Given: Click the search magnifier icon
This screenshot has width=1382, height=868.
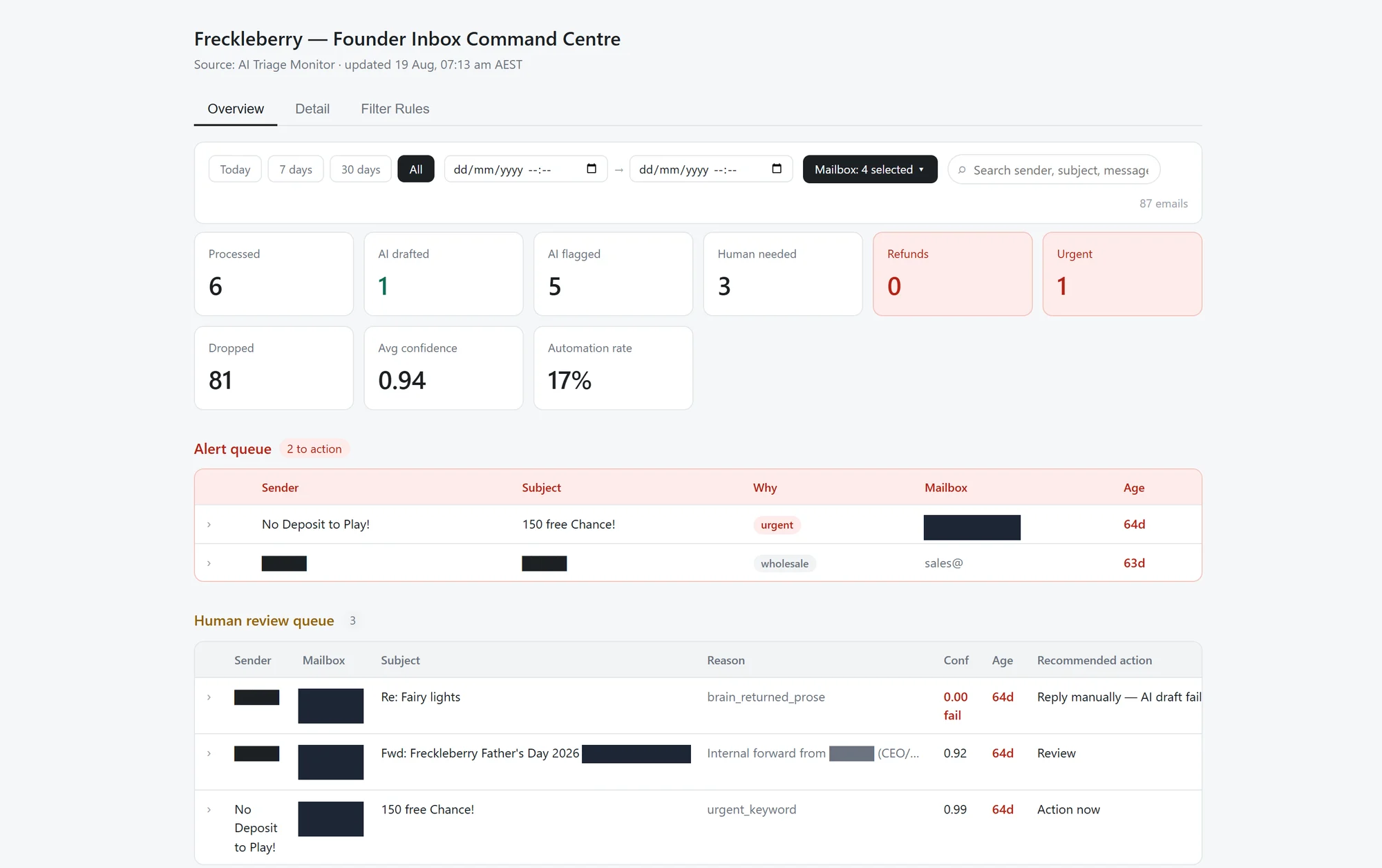Looking at the screenshot, I should point(962,170).
